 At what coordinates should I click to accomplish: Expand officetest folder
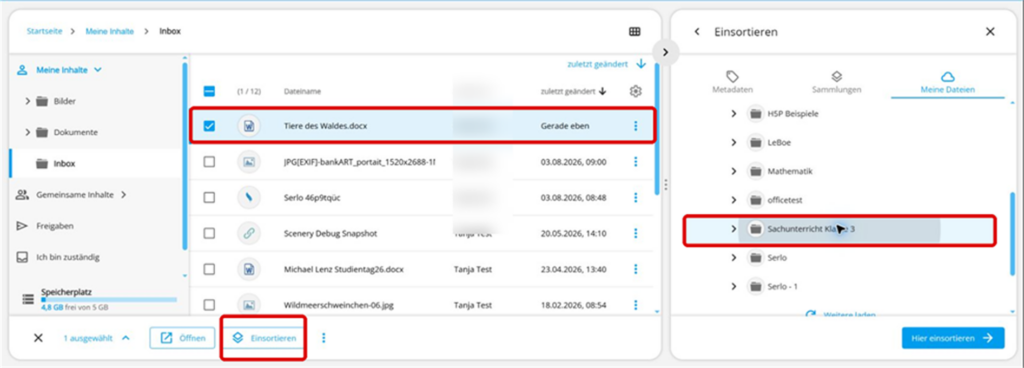[733, 200]
